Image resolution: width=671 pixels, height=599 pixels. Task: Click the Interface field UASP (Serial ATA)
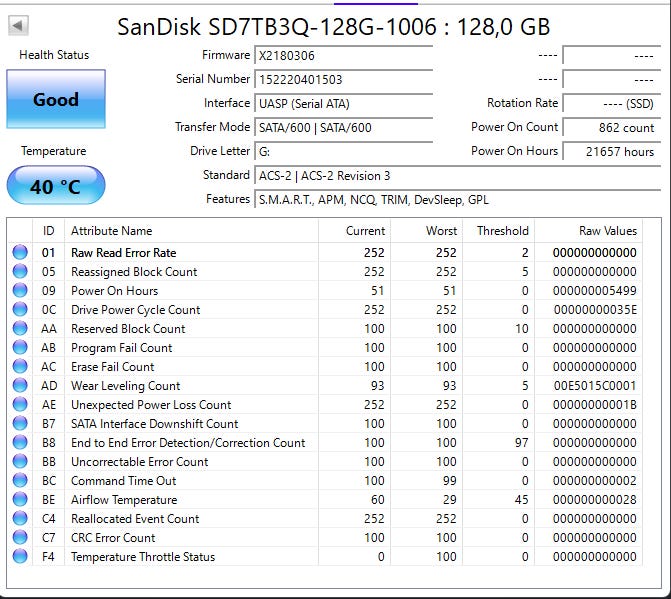coord(344,104)
